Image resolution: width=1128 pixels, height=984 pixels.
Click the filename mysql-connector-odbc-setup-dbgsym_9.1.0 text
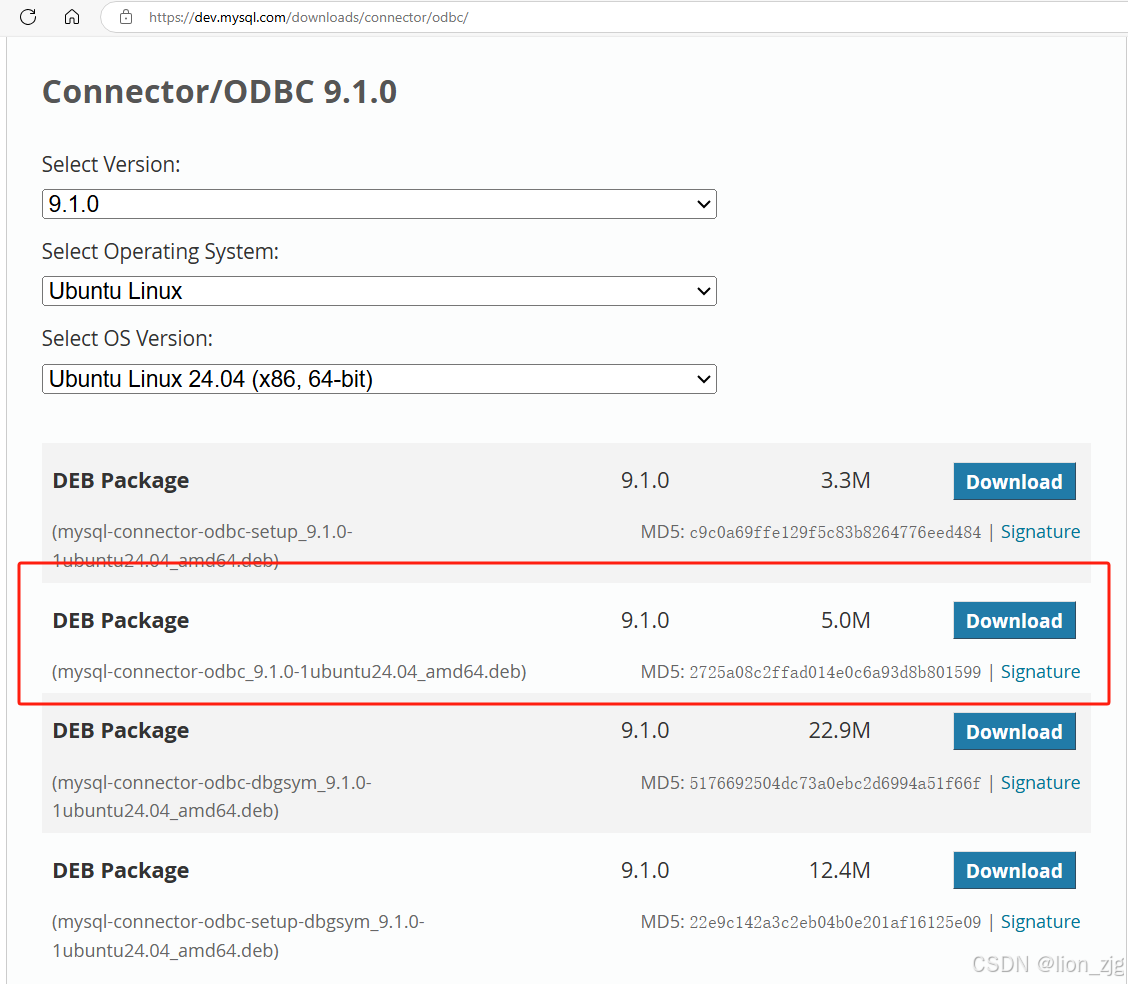238,936
